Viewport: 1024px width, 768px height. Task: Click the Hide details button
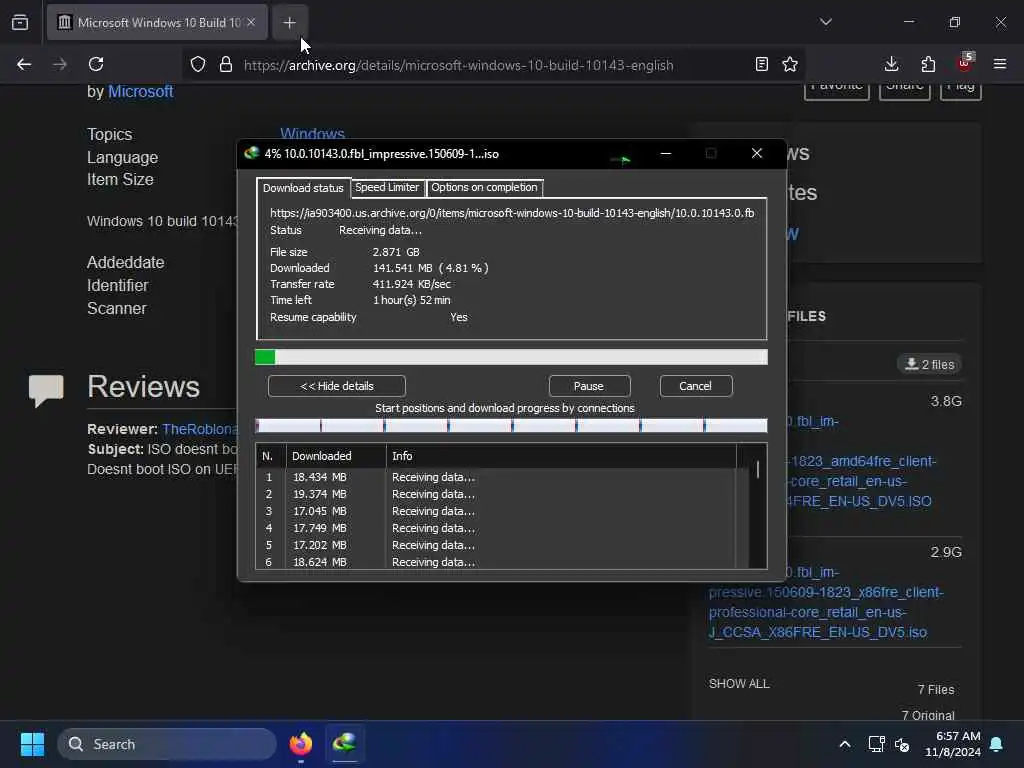click(x=336, y=386)
